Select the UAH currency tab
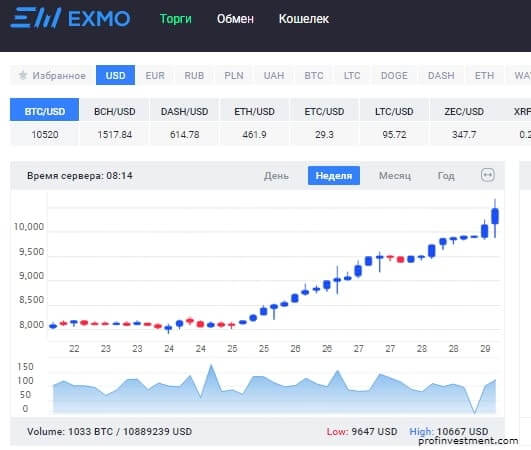 click(x=274, y=75)
